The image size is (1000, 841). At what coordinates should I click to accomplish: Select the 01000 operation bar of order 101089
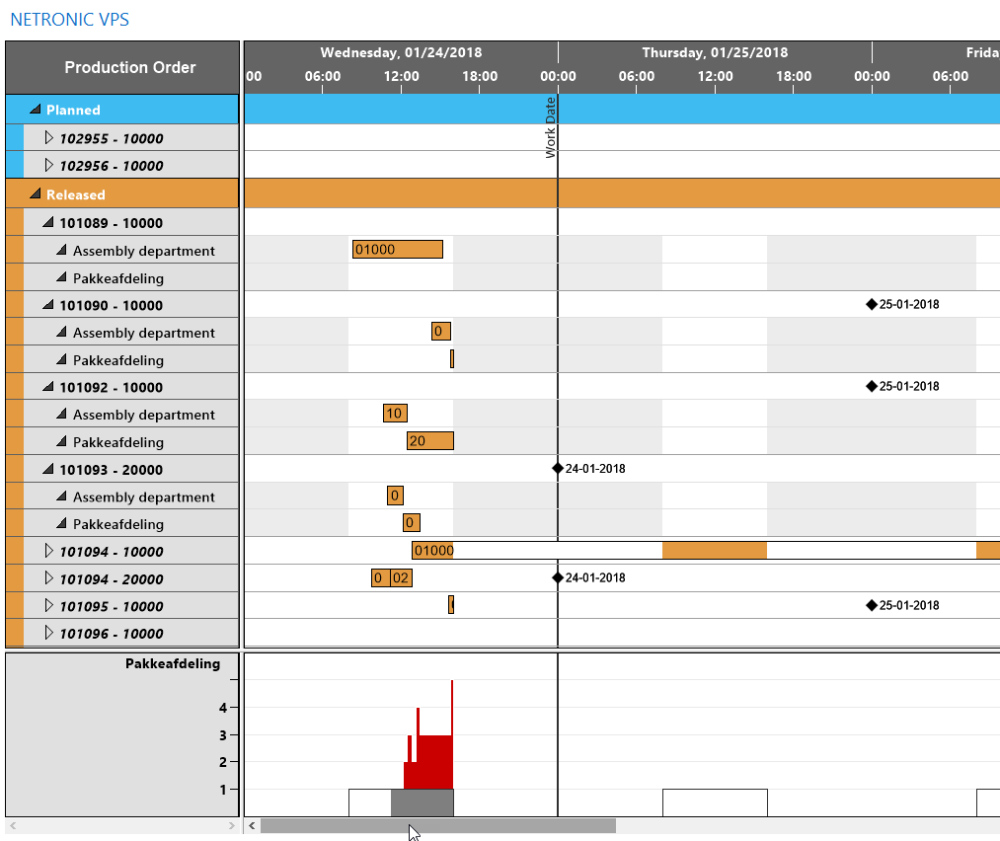click(x=397, y=249)
